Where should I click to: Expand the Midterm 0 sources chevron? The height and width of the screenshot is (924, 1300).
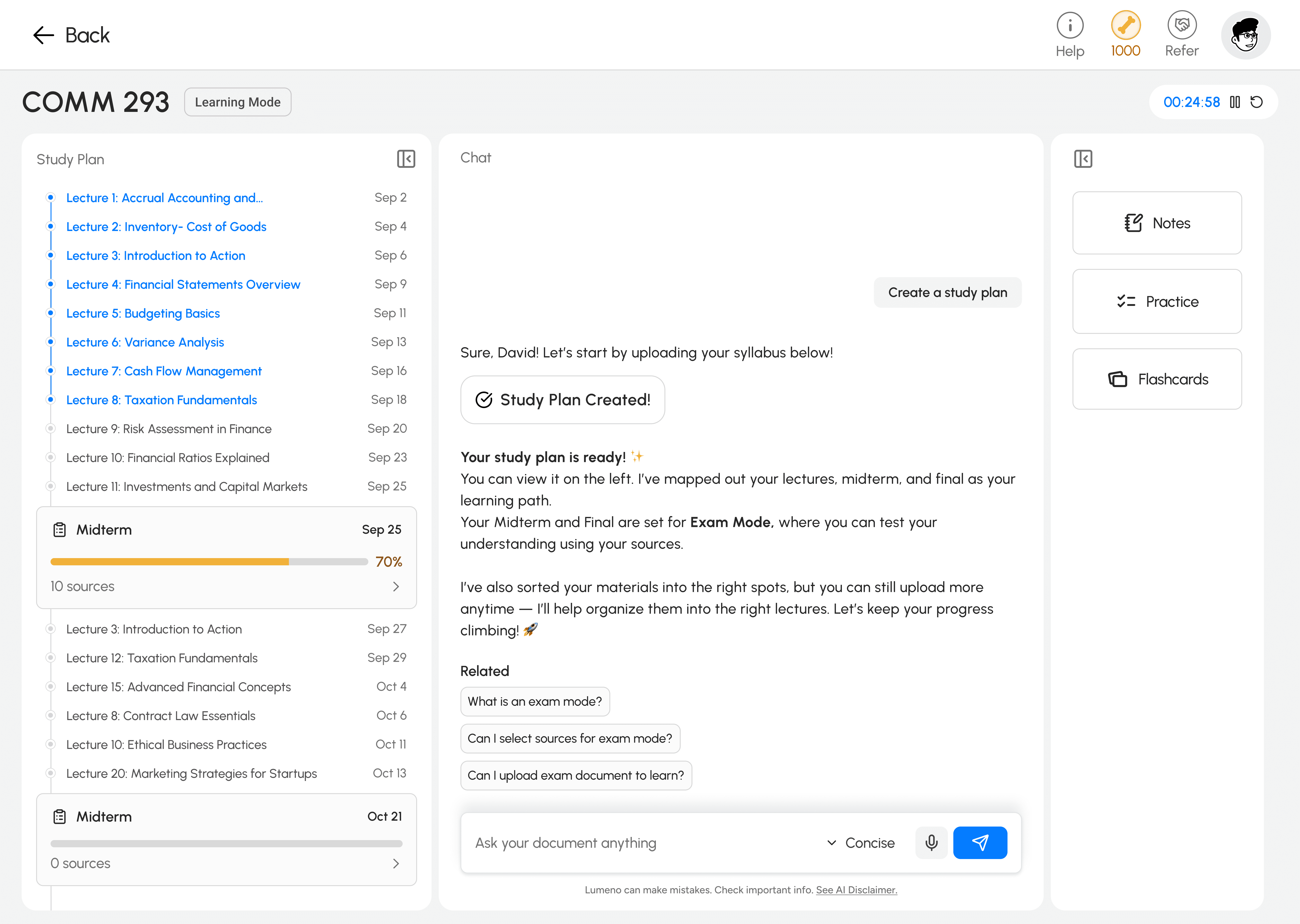pos(396,864)
